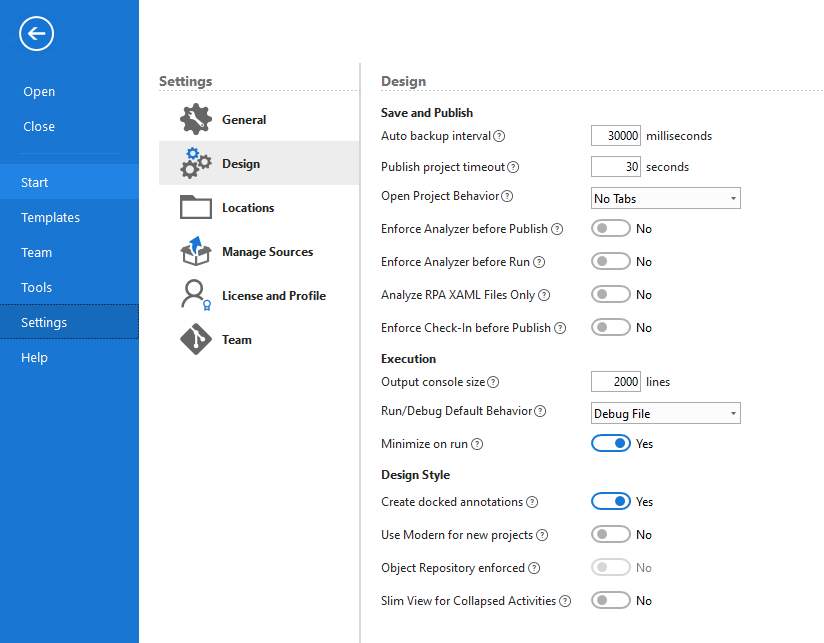Select the License and Profile label
Image resolution: width=824 pixels, height=643 pixels.
274,296
